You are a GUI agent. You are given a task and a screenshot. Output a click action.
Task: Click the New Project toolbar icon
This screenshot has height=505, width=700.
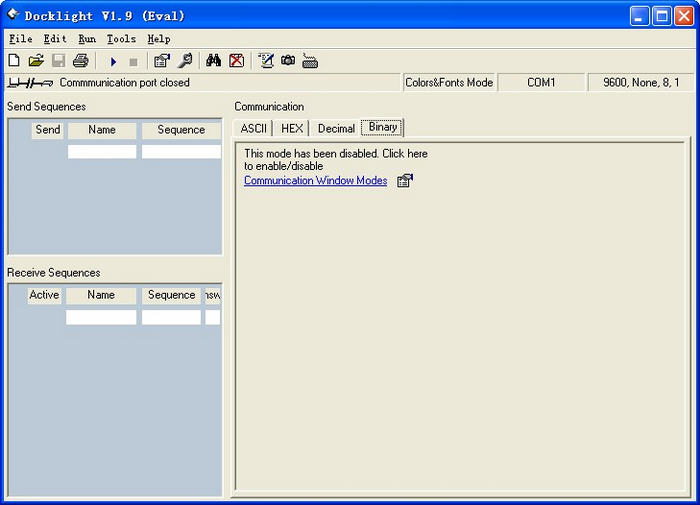click(14, 60)
